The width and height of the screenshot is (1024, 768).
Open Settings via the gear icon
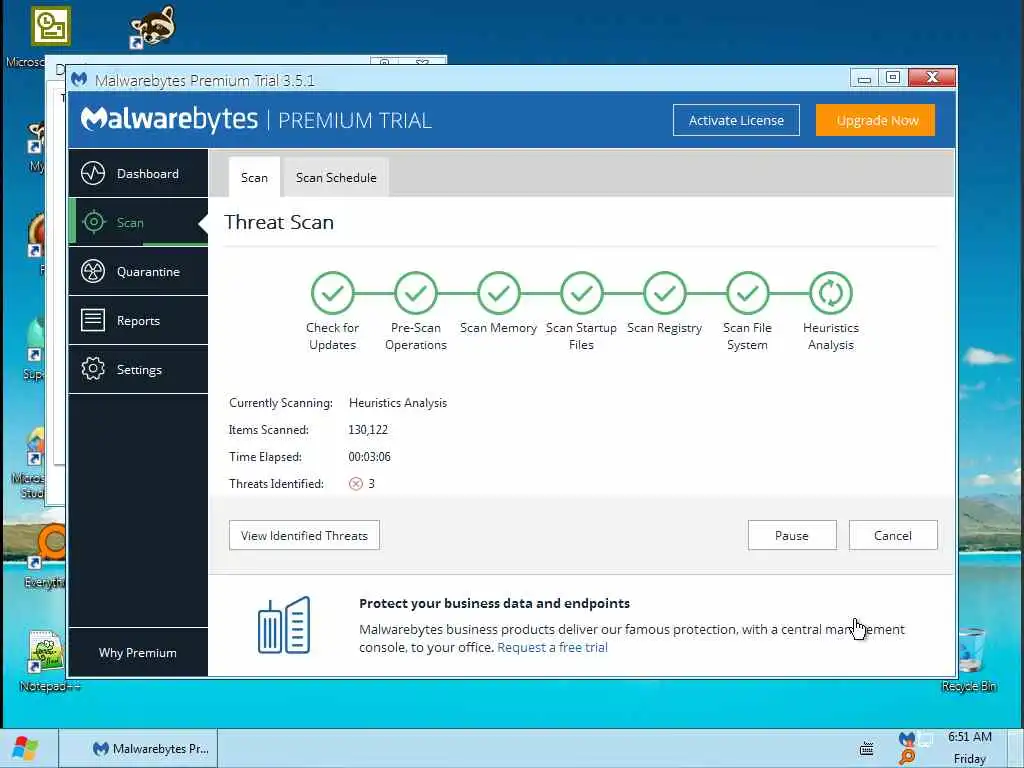click(93, 369)
